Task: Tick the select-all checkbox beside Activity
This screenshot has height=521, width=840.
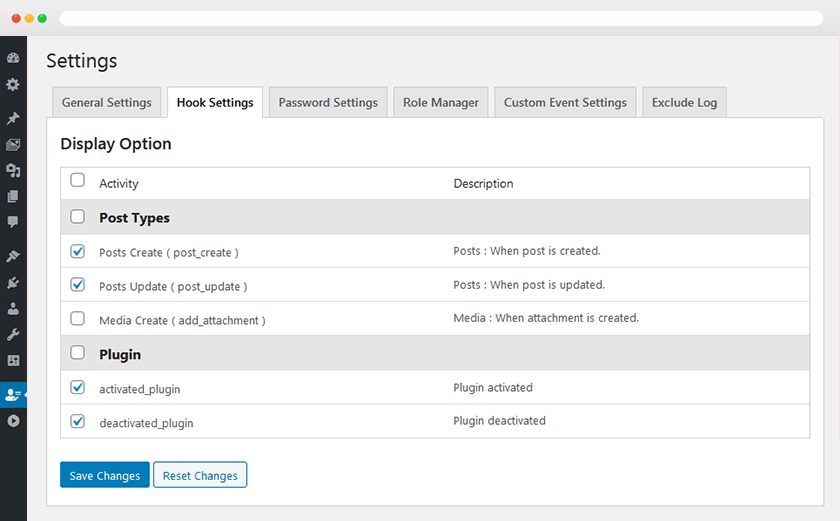Action: coord(78,181)
